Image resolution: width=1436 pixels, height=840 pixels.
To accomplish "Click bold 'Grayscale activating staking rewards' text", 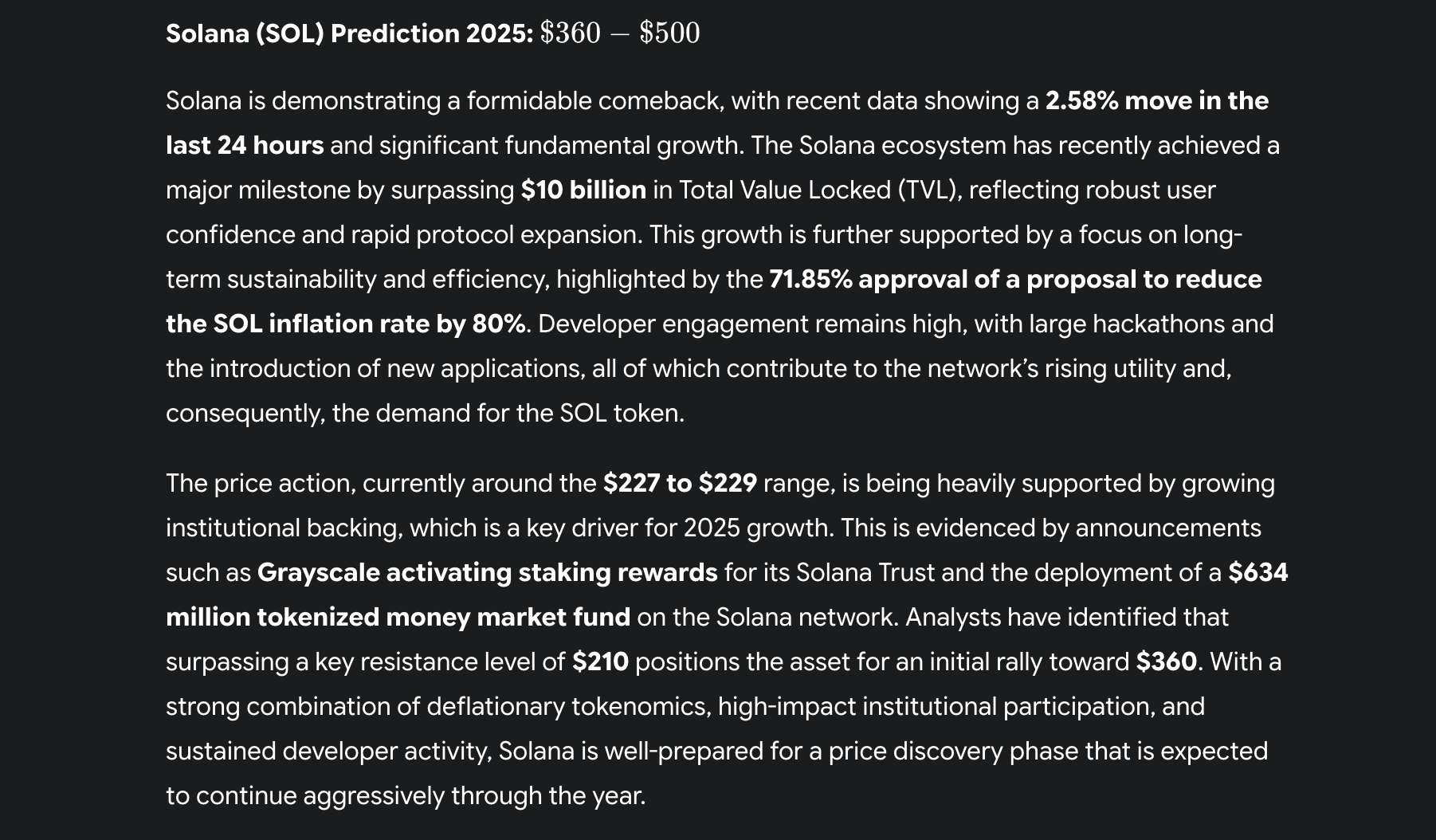I will (x=487, y=573).
